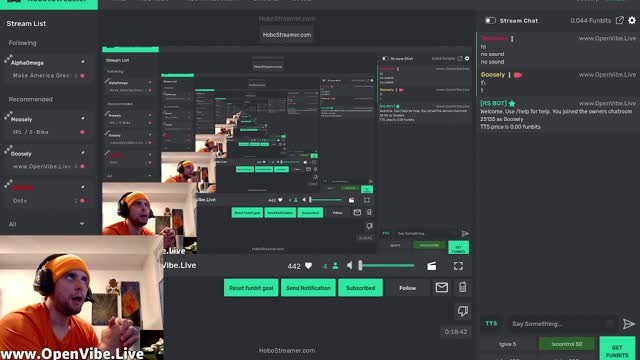Click the thumbs down icon under the remote
This screenshot has width=640, height=360.
pos(462,311)
